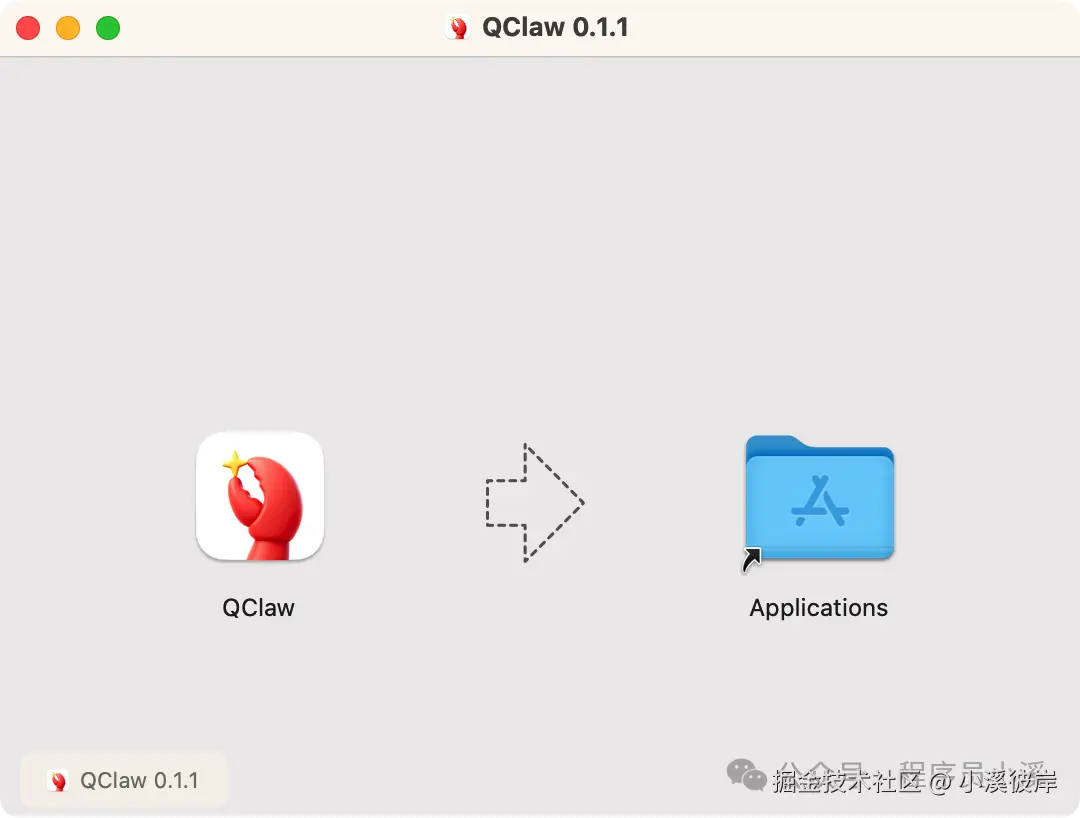Close the QClaw 0.1.1 window
Image resolution: width=1080 pixels, height=818 pixels.
(28, 28)
